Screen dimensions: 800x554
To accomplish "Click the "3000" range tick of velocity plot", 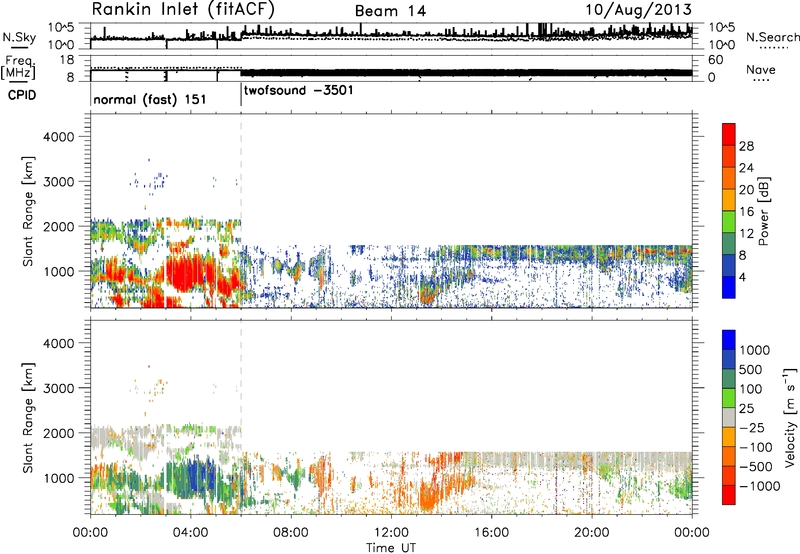I will (x=58, y=388).
